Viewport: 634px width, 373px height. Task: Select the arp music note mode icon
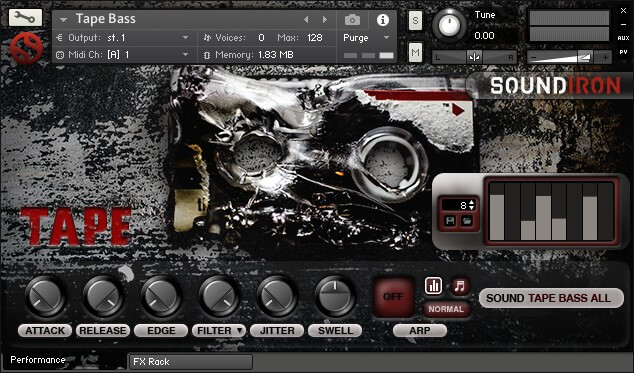(460, 286)
